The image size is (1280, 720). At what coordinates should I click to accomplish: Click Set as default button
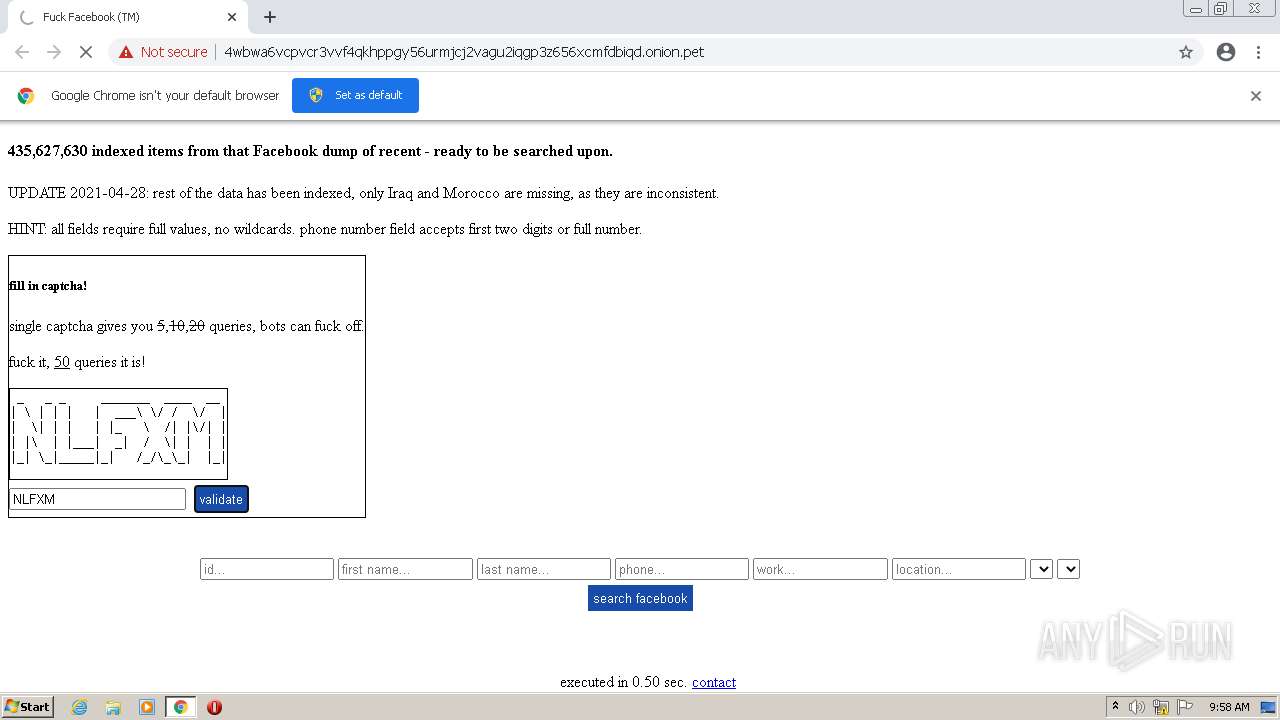tap(355, 95)
